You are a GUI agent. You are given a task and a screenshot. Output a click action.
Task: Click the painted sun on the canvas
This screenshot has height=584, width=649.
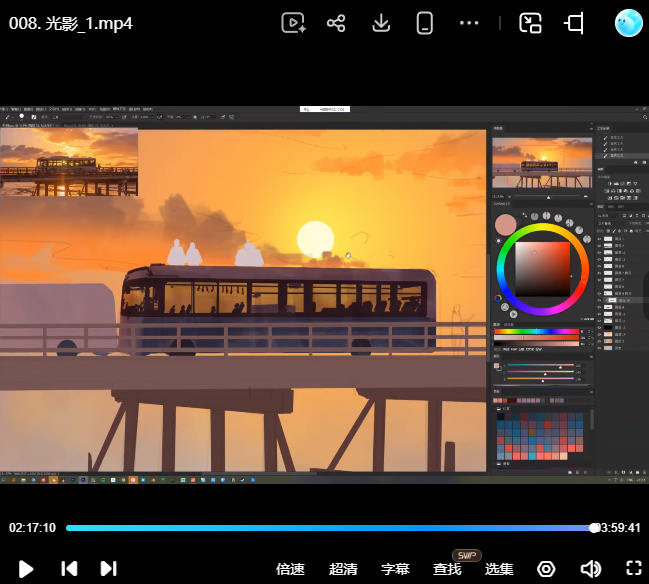click(315, 240)
